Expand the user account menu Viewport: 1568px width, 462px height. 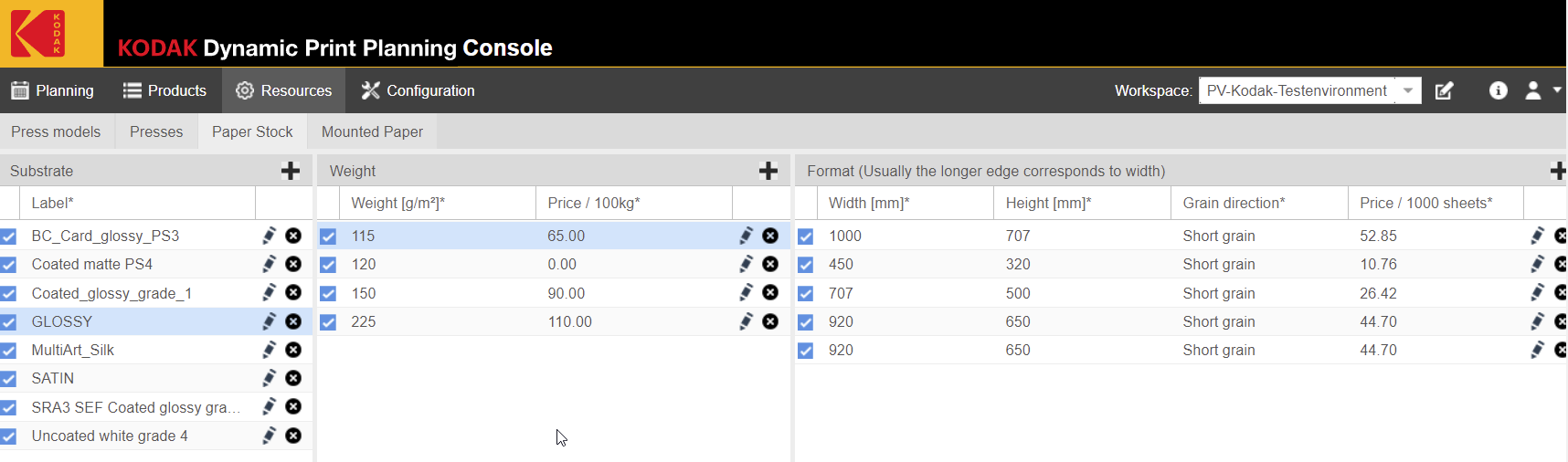tap(1542, 90)
